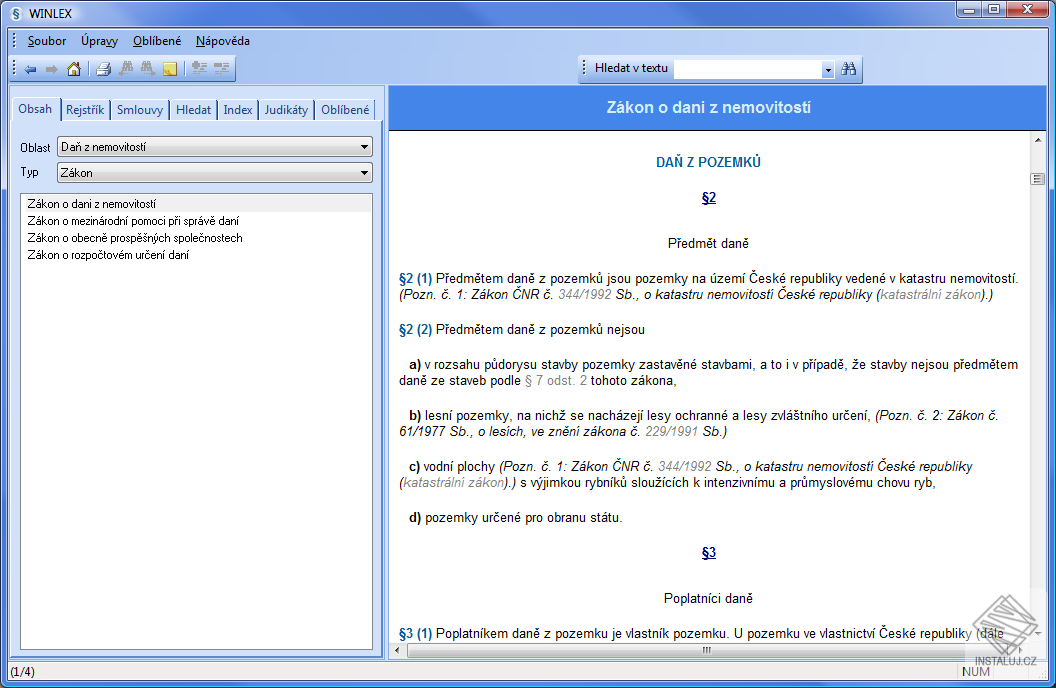1056x688 pixels.
Task: Go forward with the gray right arrow
Action: (x=51, y=69)
